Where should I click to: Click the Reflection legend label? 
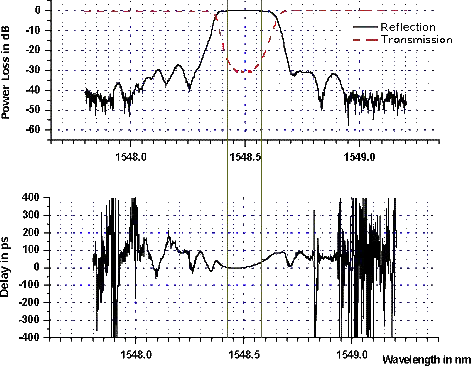tap(408, 27)
